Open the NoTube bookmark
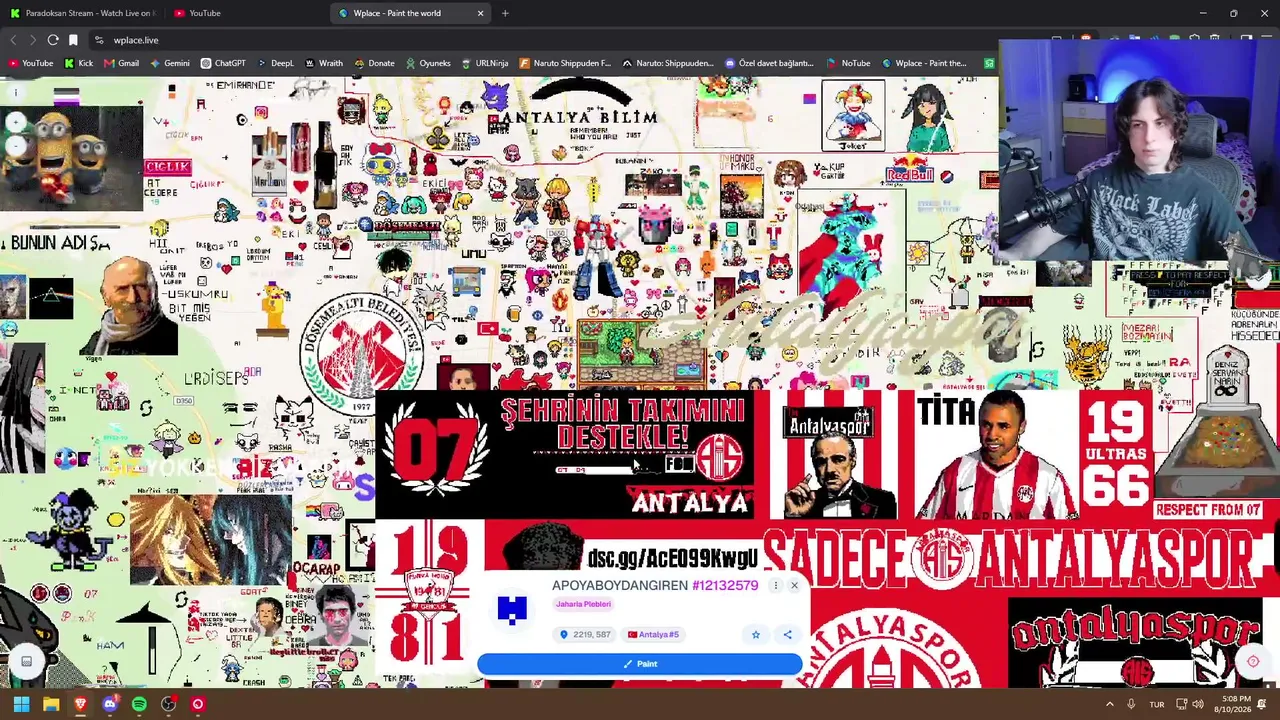Viewport: 1280px width, 720px height. pyautogui.click(x=849, y=63)
